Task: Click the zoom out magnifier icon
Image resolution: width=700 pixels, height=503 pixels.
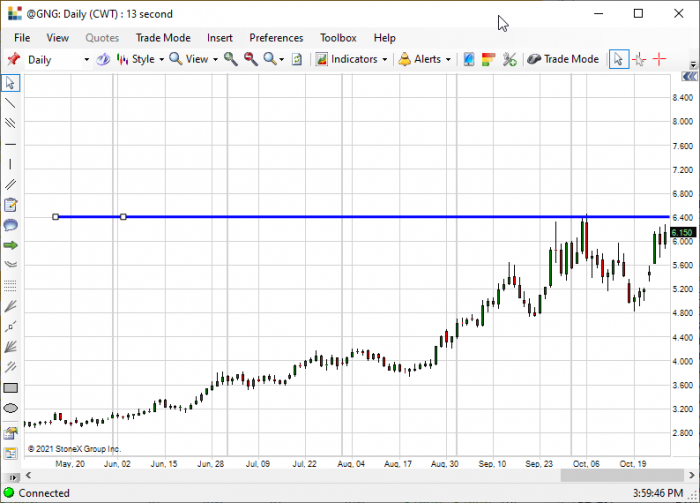Action: [250, 59]
